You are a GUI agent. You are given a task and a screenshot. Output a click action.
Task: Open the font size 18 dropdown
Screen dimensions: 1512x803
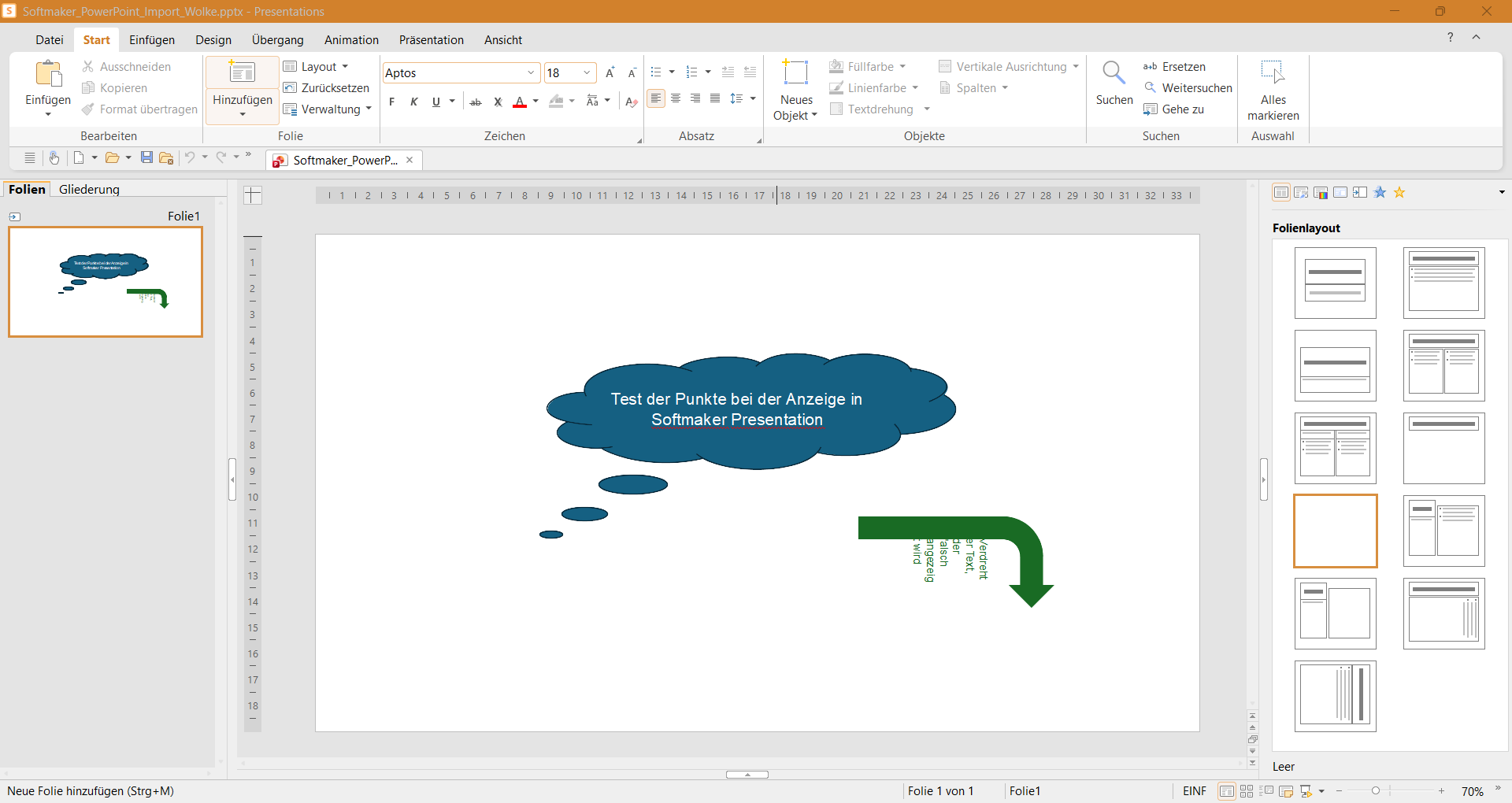(587, 73)
